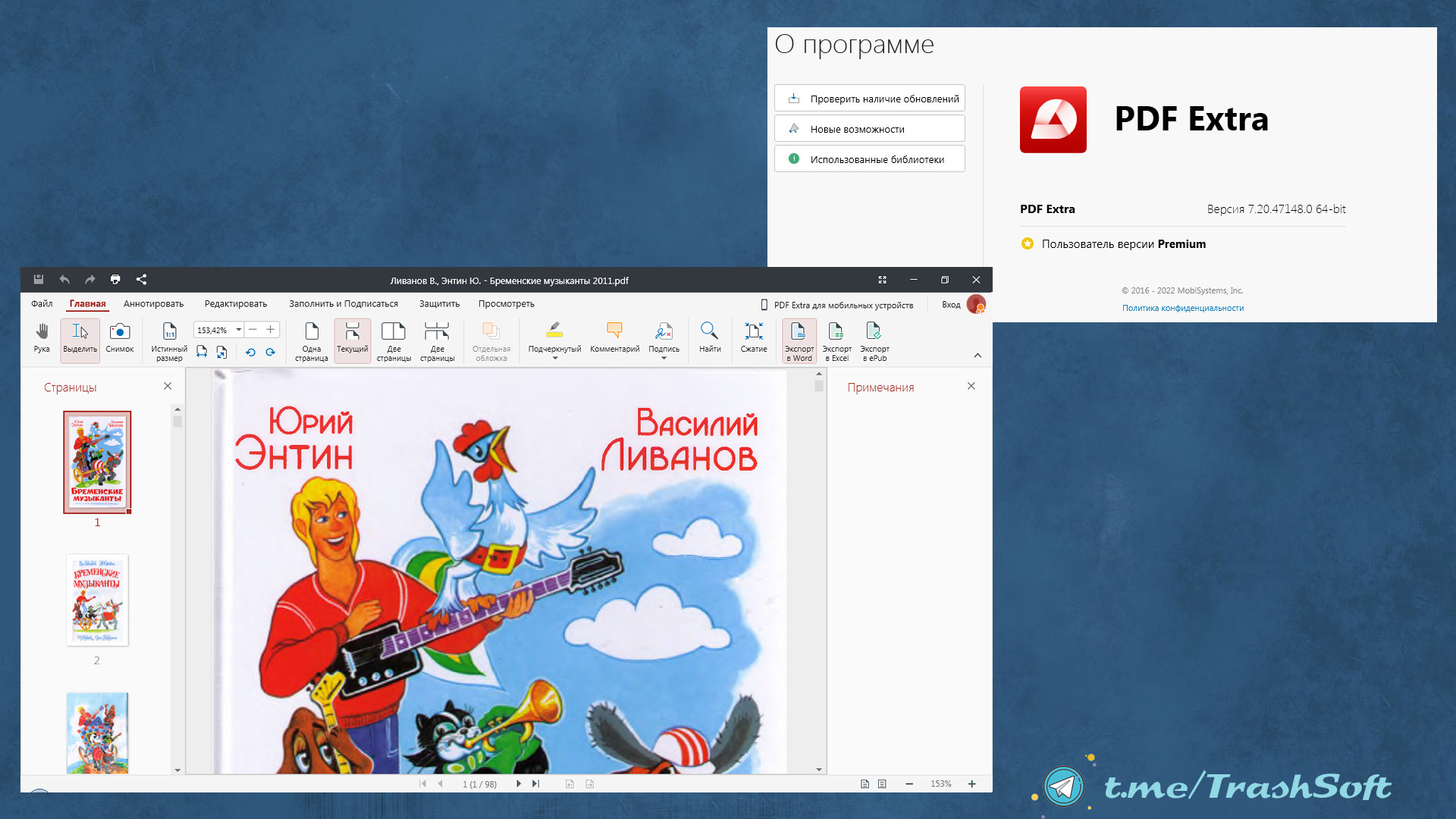Screen dimensions: 1456x819
Task: Click the Сжатие compress tool
Action: point(754,337)
